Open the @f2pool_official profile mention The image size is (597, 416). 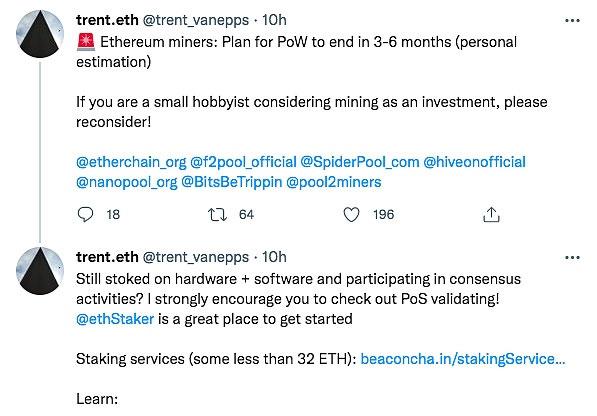243,162
